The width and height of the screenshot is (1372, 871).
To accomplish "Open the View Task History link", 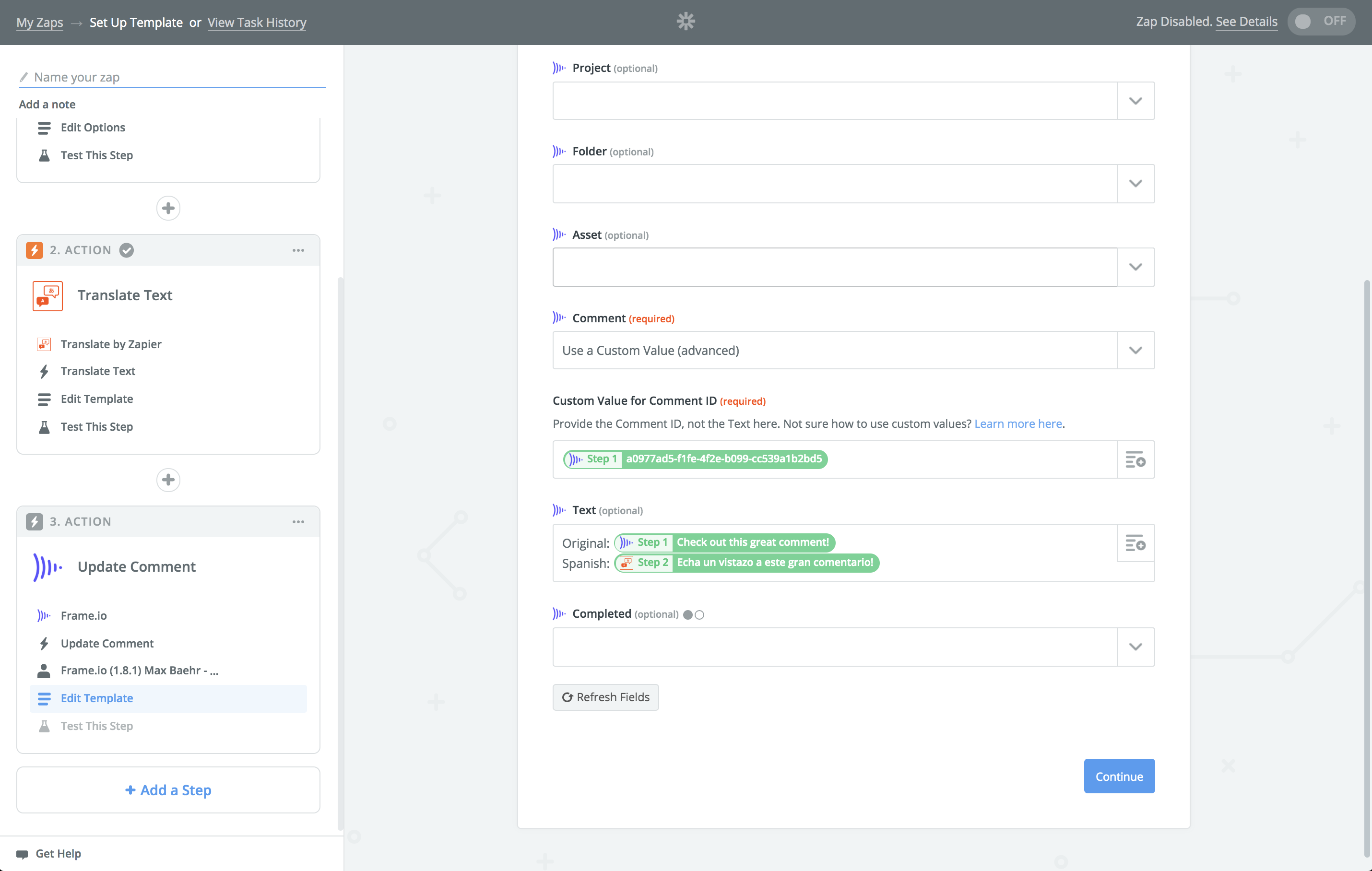I will tap(256, 22).
